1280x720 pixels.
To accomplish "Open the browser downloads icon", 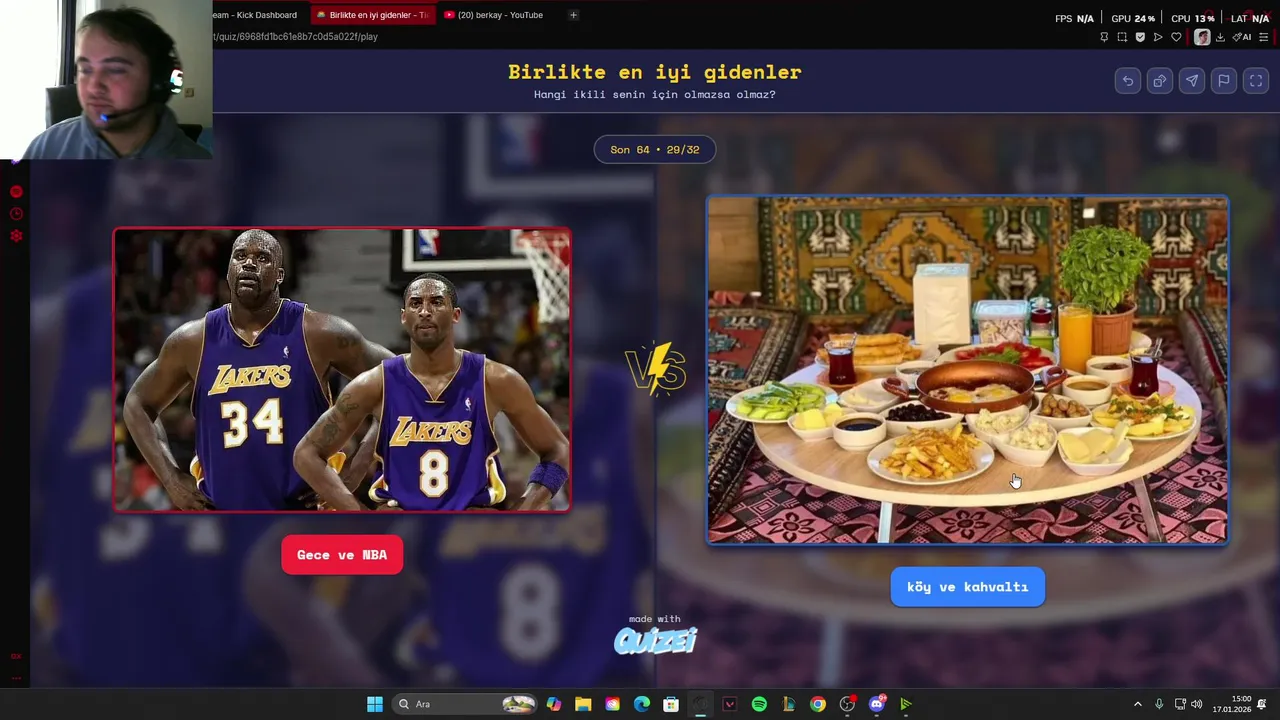I will coord(1220,37).
